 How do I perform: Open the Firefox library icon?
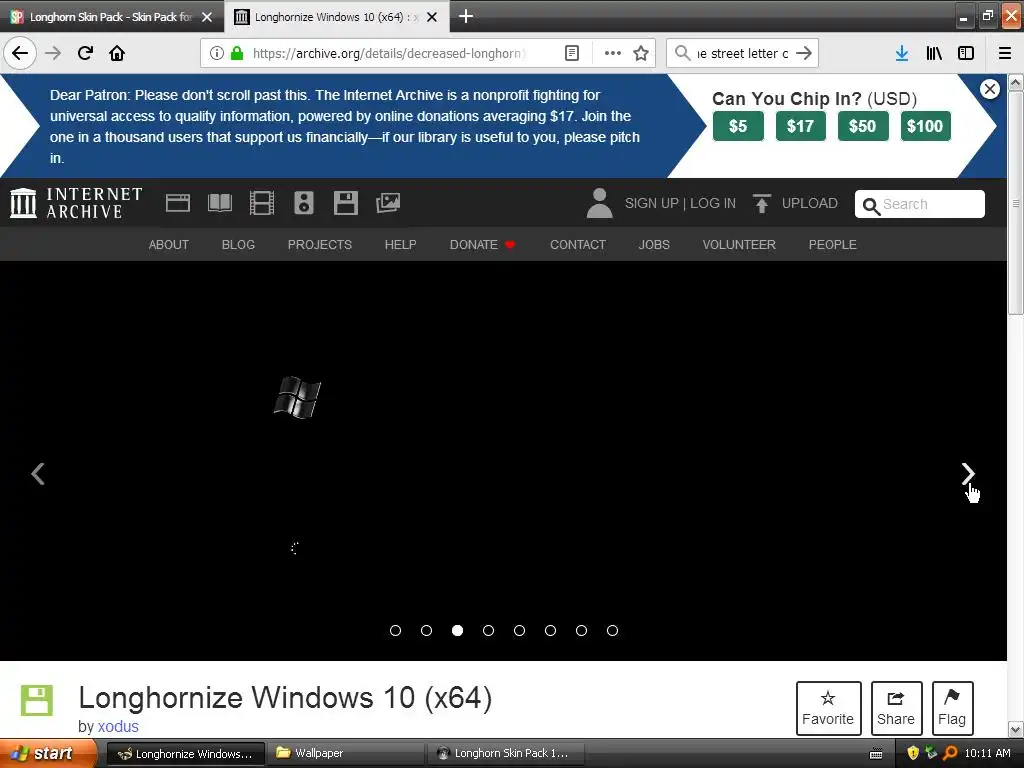934,53
